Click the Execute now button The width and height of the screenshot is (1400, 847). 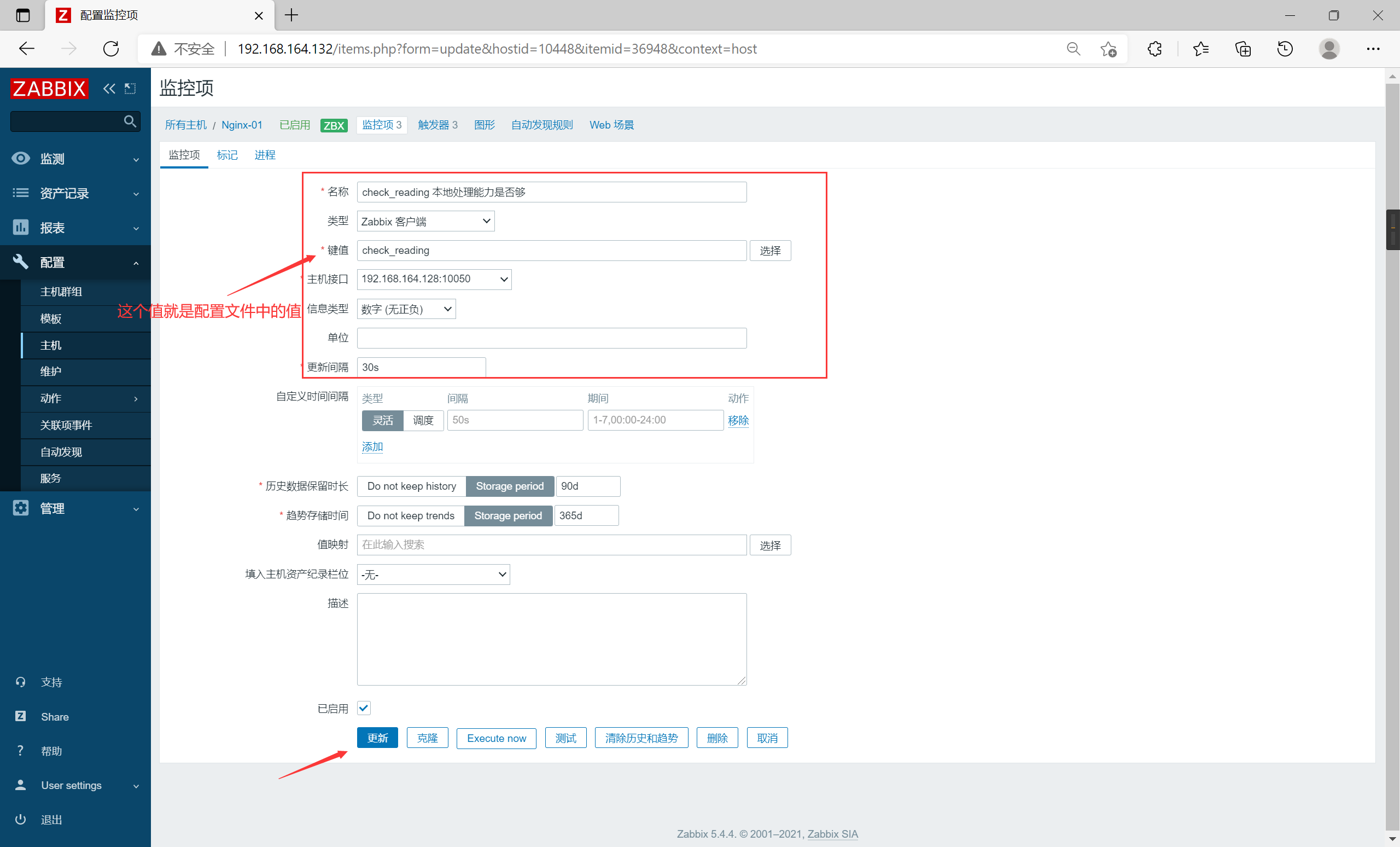(496, 738)
